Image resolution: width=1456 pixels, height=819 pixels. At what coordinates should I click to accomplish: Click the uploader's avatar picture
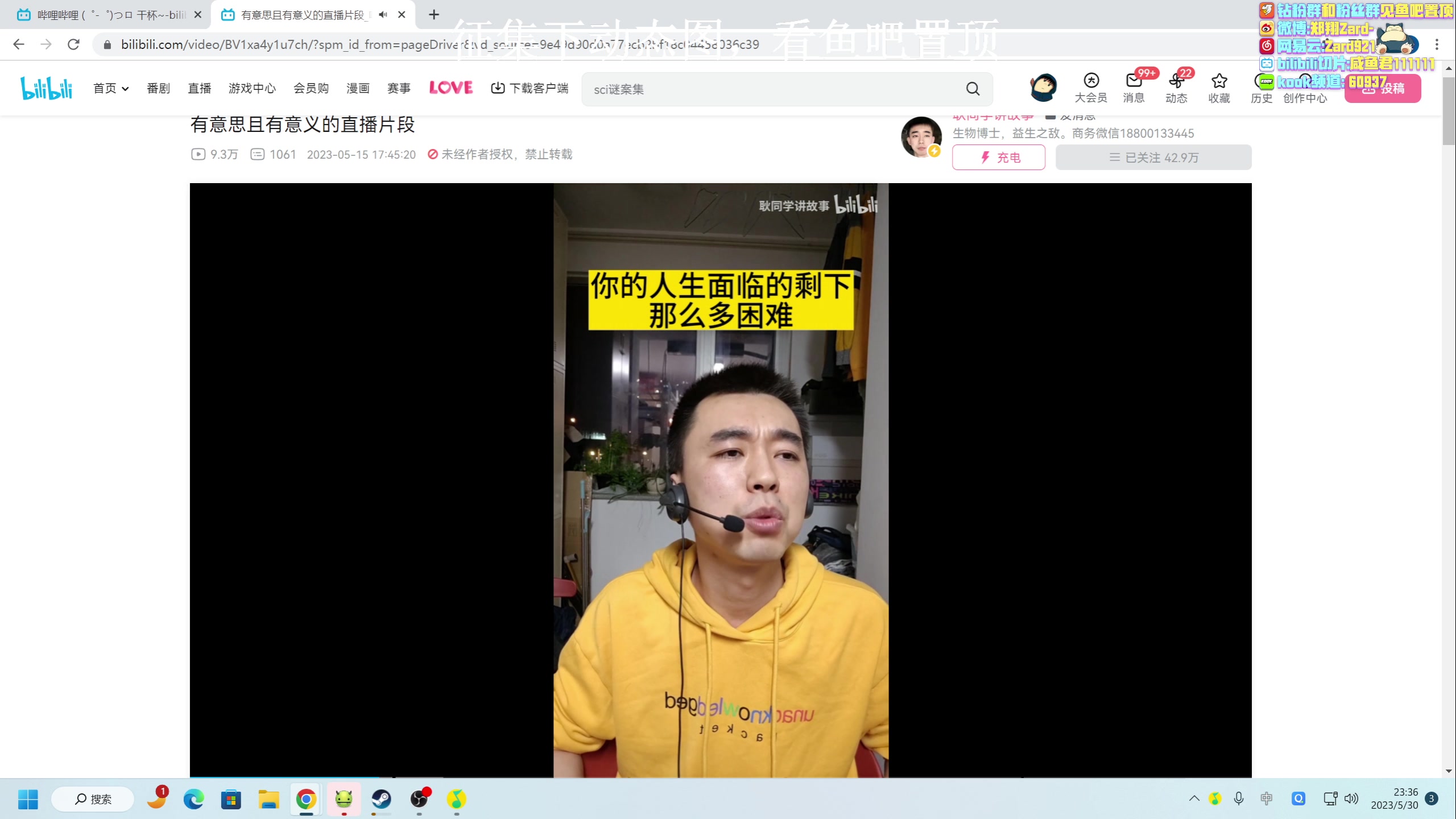pos(921,136)
